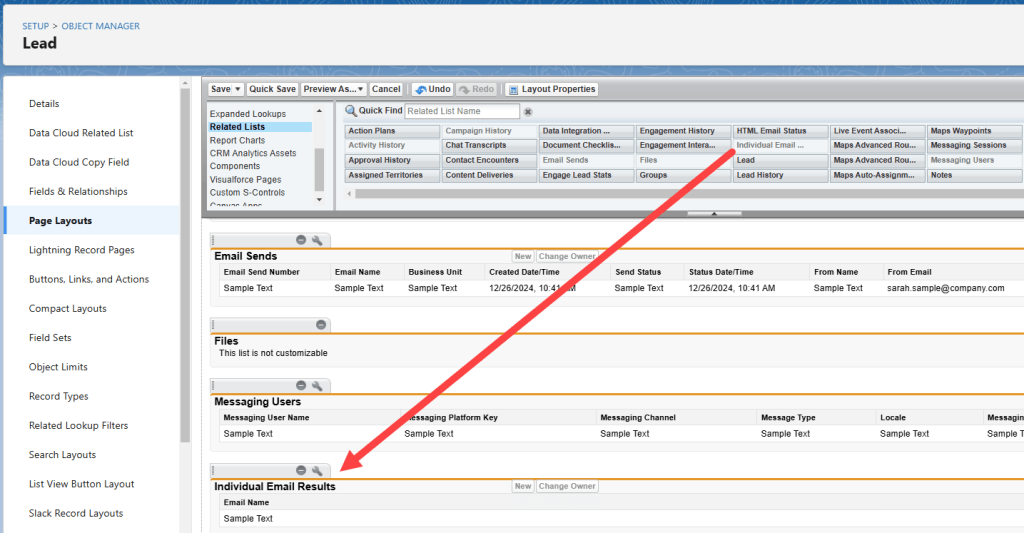Edit Individual Email Results wrench settings
Viewport: 1024px width, 533px height.
pos(317,470)
